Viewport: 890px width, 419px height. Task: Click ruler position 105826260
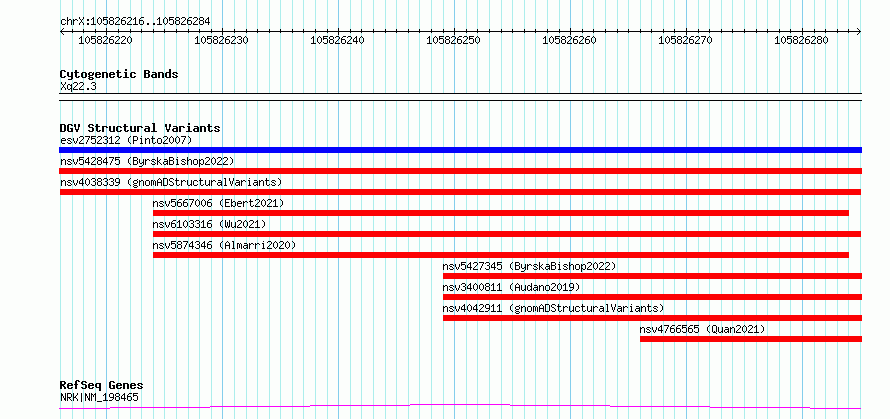click(570, 40)
